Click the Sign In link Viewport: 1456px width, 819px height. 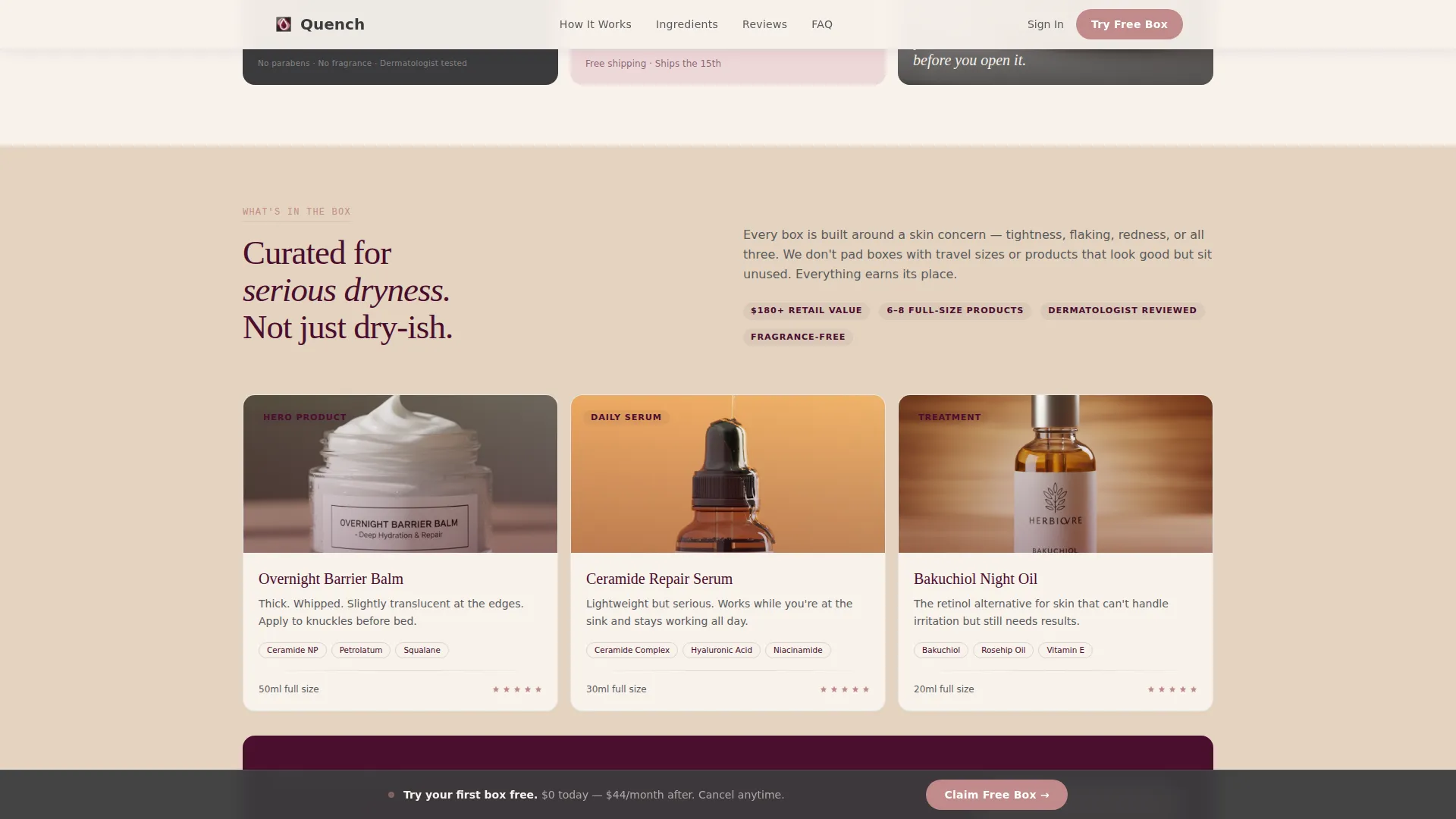1045,24
